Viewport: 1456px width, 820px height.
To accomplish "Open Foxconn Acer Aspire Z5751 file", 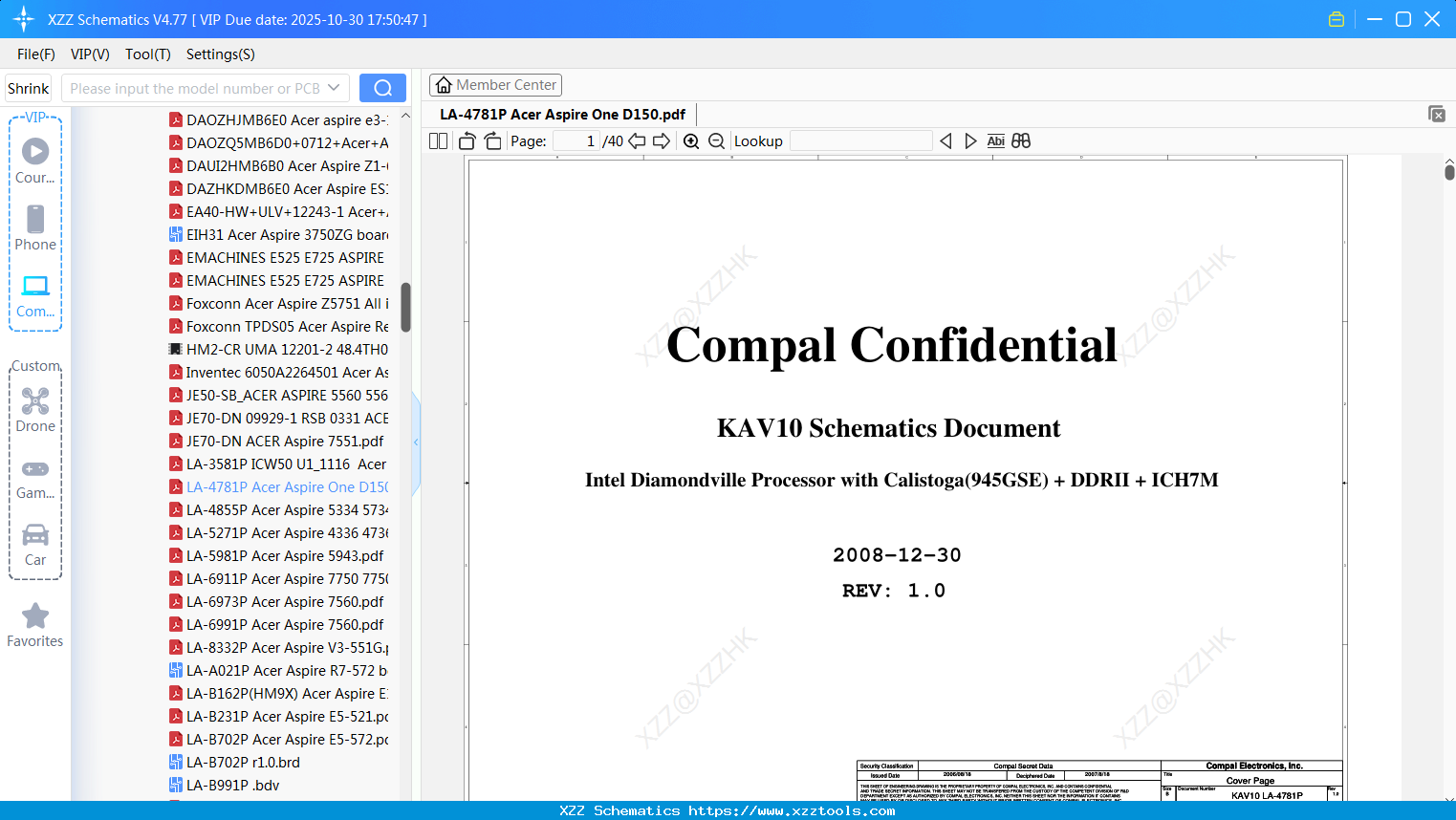I will click(x=278, y=304).
